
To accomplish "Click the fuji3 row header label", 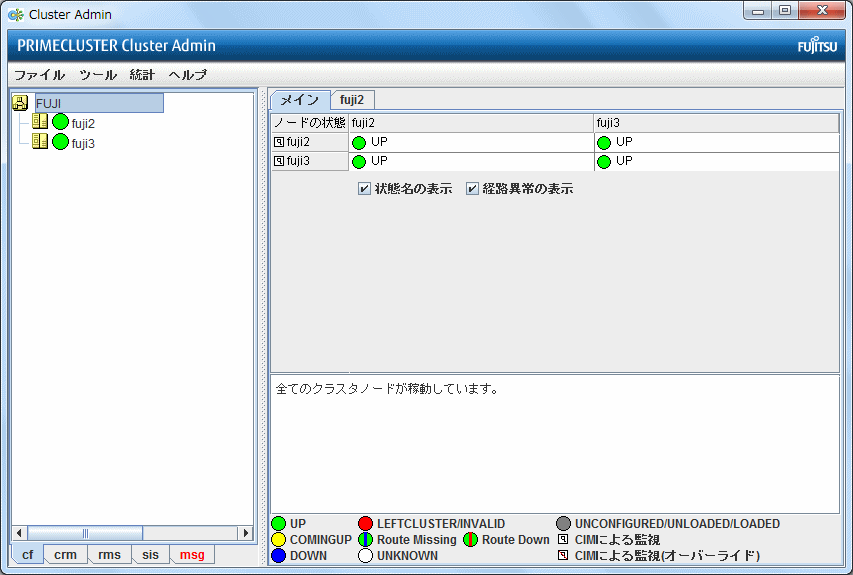I will click(298, 161).
